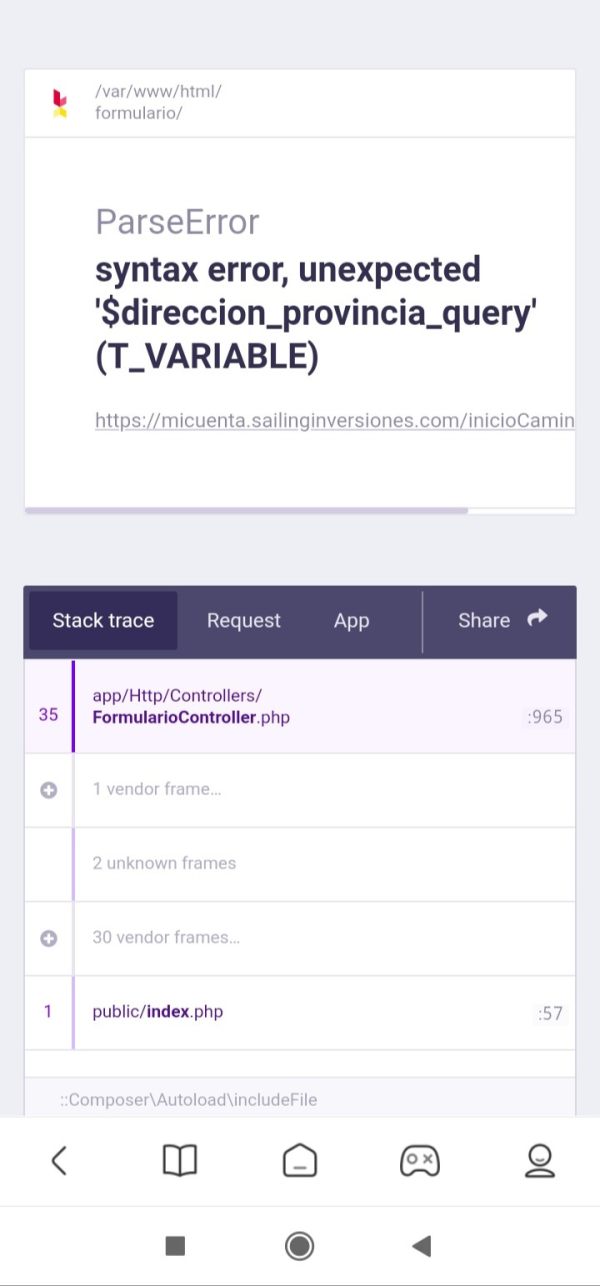Click the horizontal scrollbar under the error

(x=246, y=510)
